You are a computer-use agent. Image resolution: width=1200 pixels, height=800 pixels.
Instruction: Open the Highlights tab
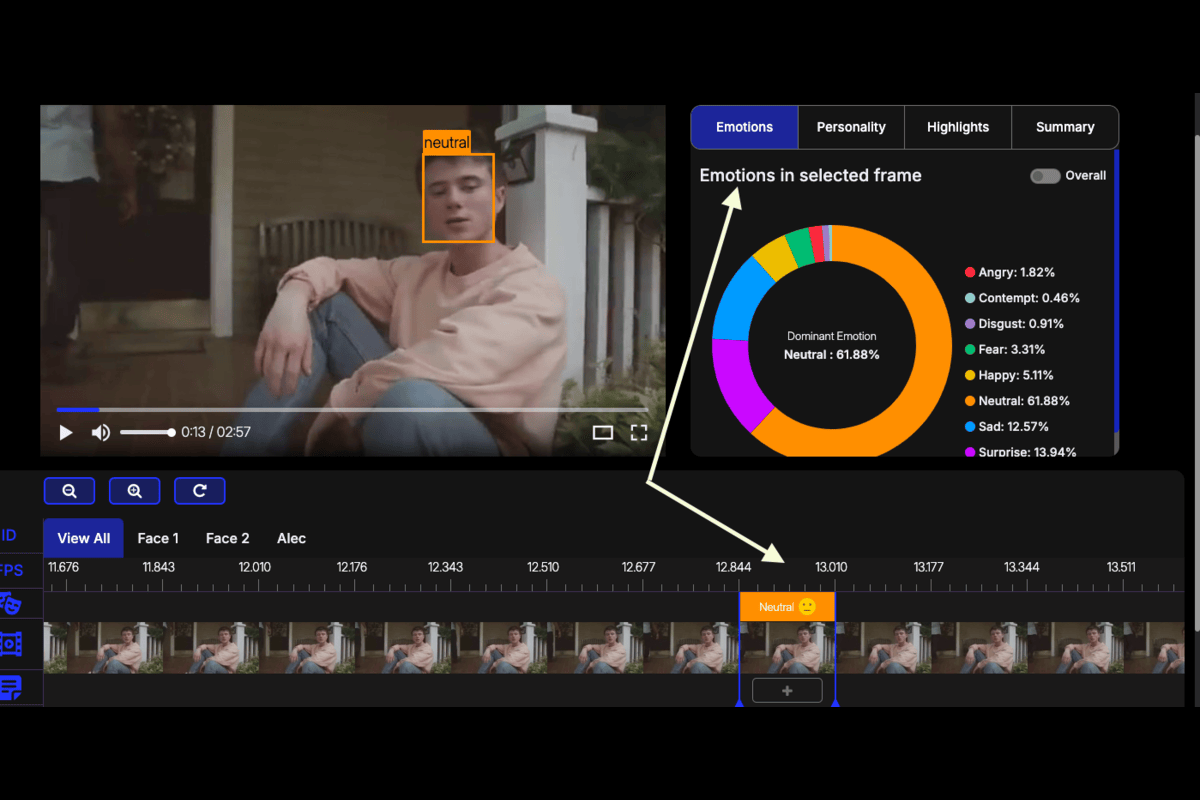tap(958, 127)
